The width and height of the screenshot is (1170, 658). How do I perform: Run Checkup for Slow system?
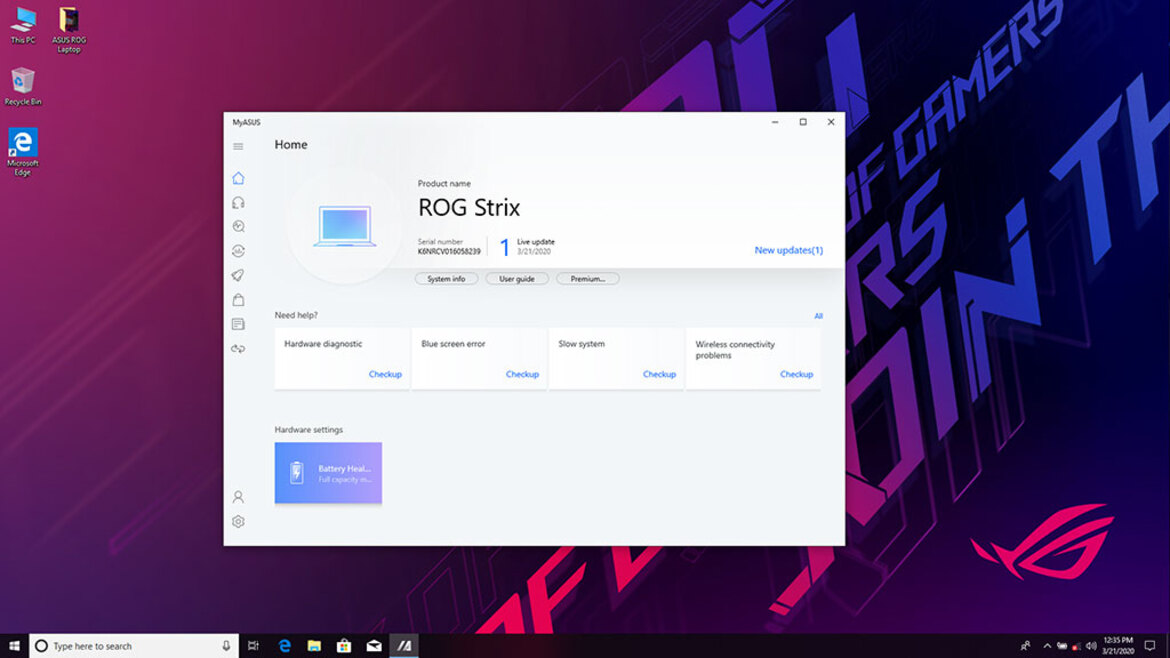click(660, 375)
